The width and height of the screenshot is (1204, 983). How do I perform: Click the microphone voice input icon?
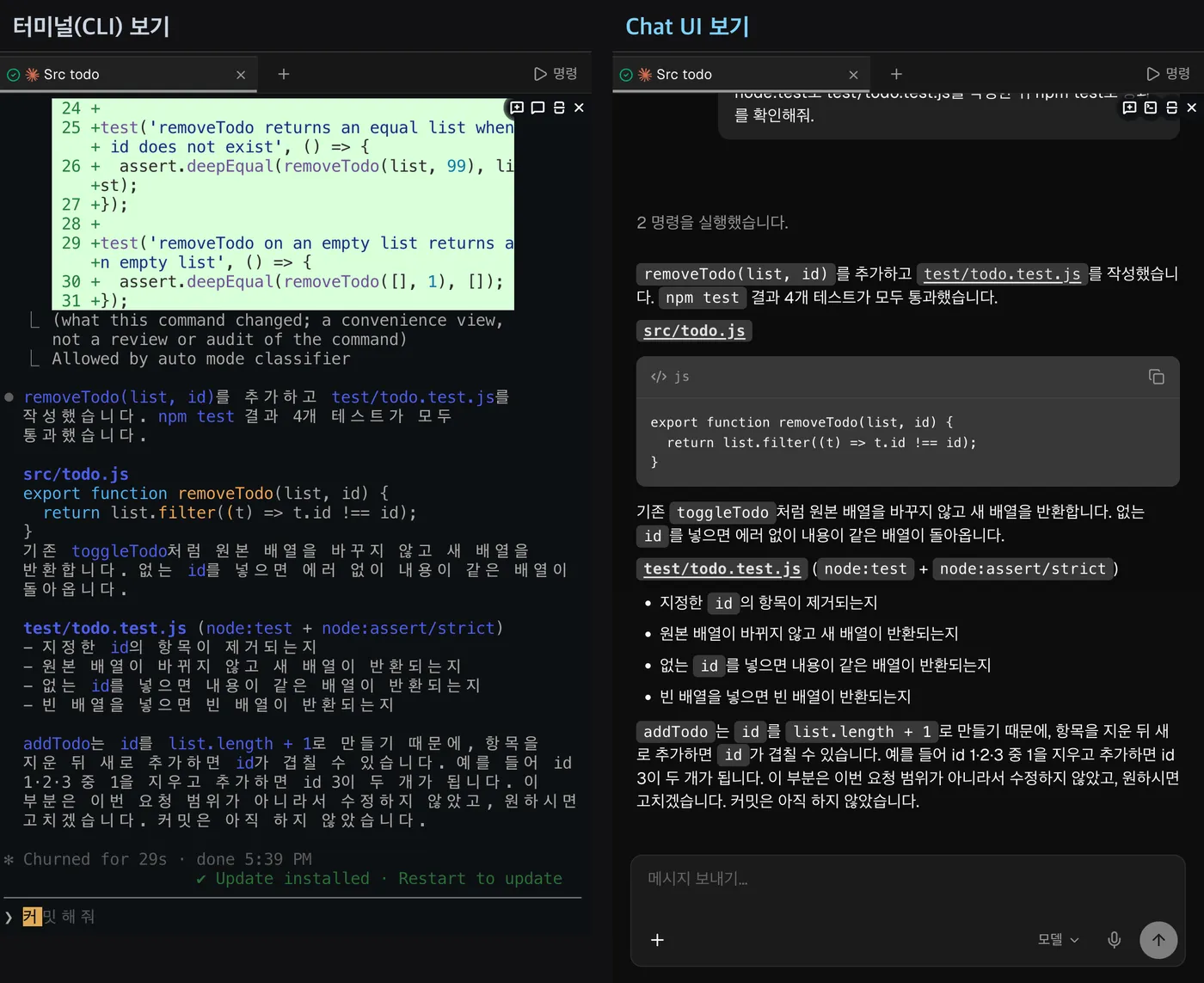pyautogui.click(x=1114, y=940)
